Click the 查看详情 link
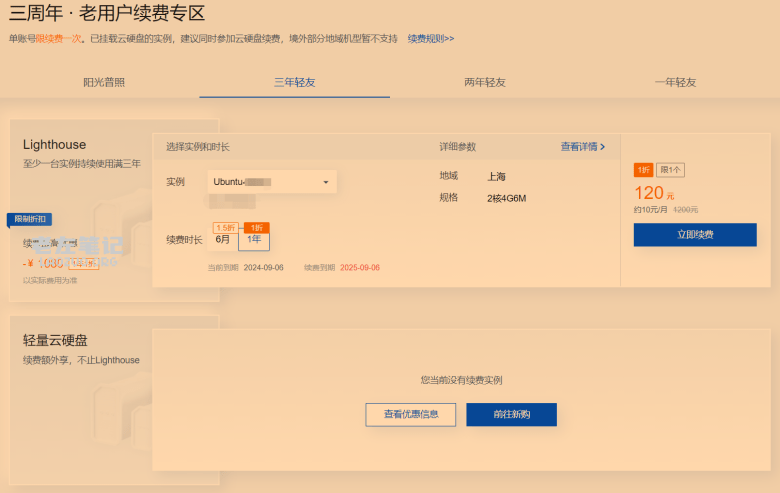The width and height of the screenshot is (780, 493). click(x=579, y=146)
